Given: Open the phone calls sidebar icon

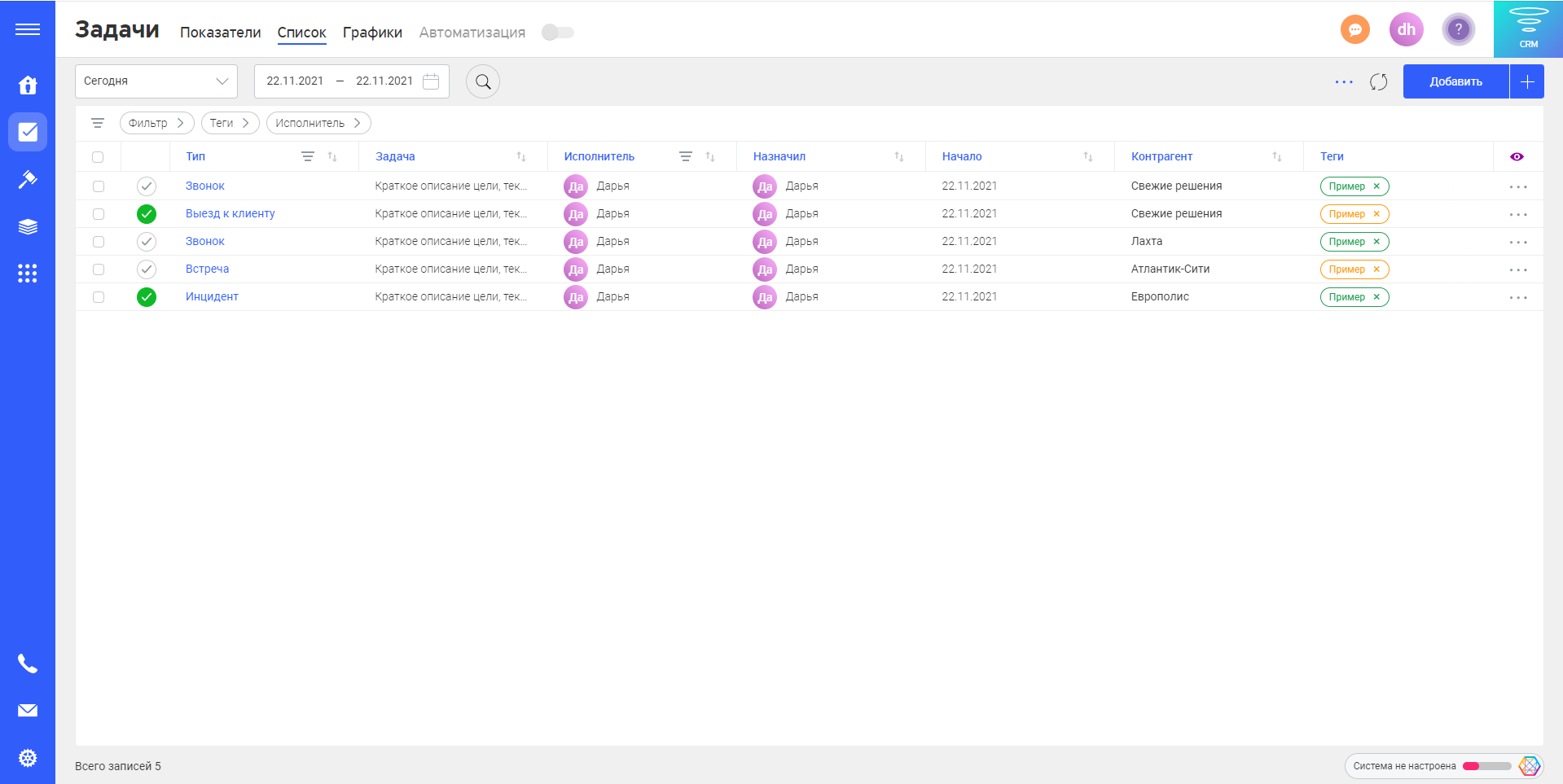Looking at the screenshot, I should [x=28, y=664].
